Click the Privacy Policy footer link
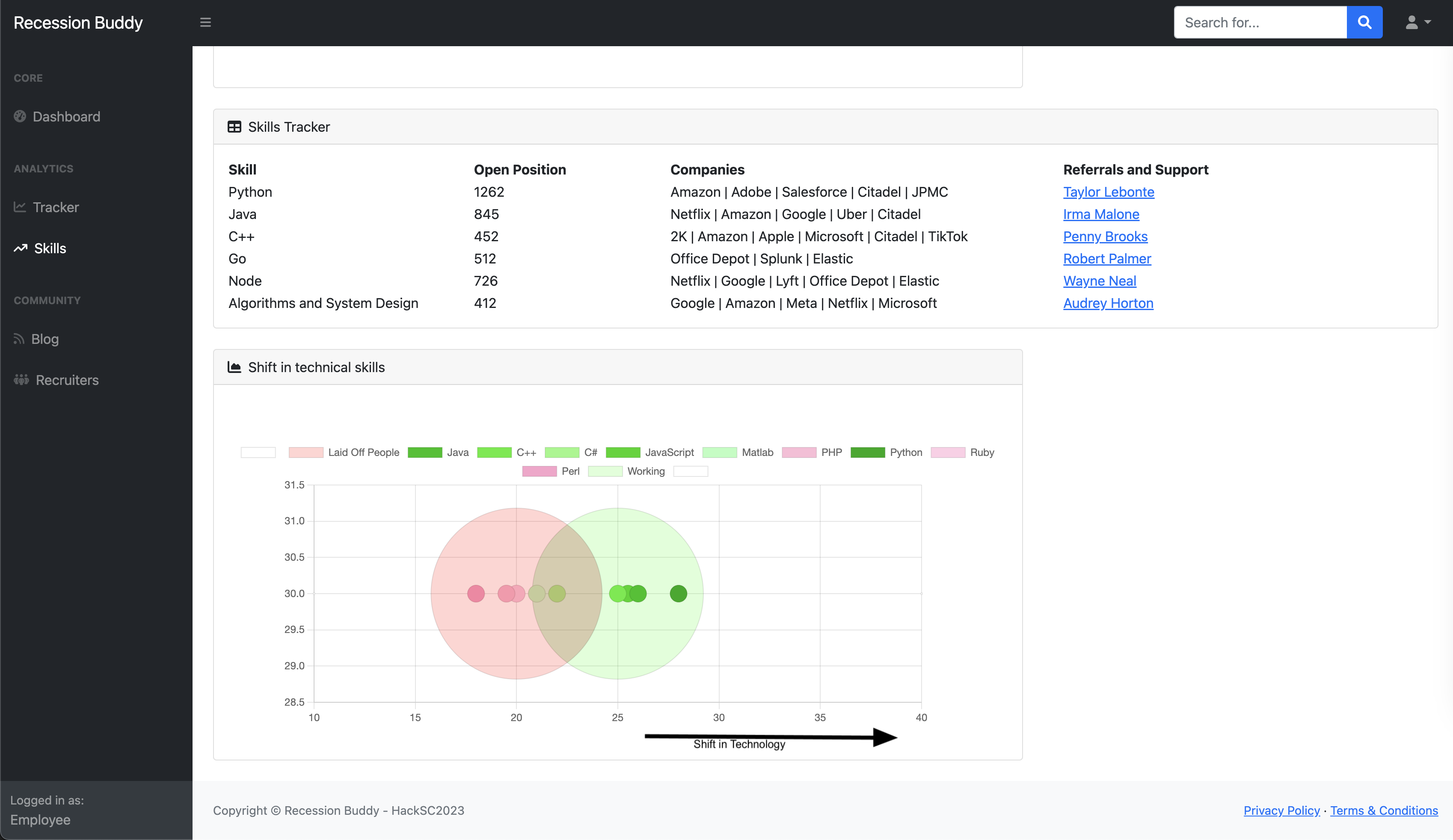The image size is (1453, 840). click(1281, 810)
